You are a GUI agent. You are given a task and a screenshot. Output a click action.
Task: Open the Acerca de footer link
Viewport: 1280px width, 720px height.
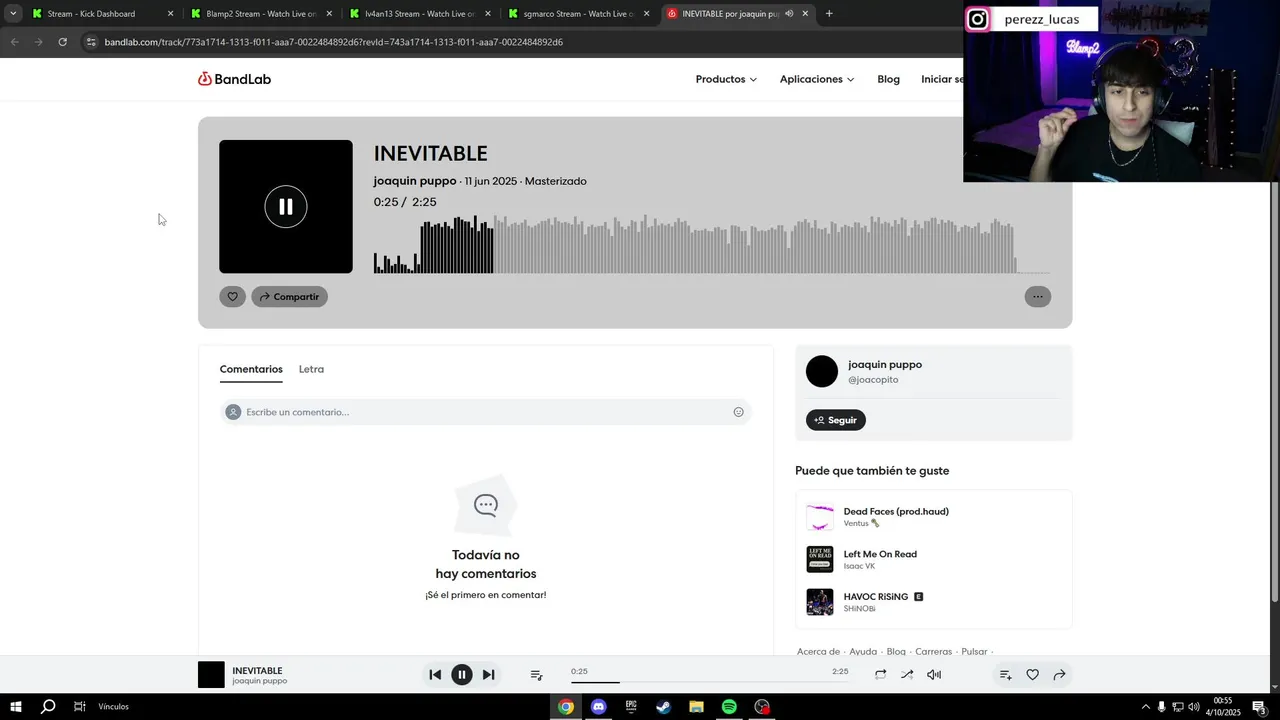click(818, 652)
